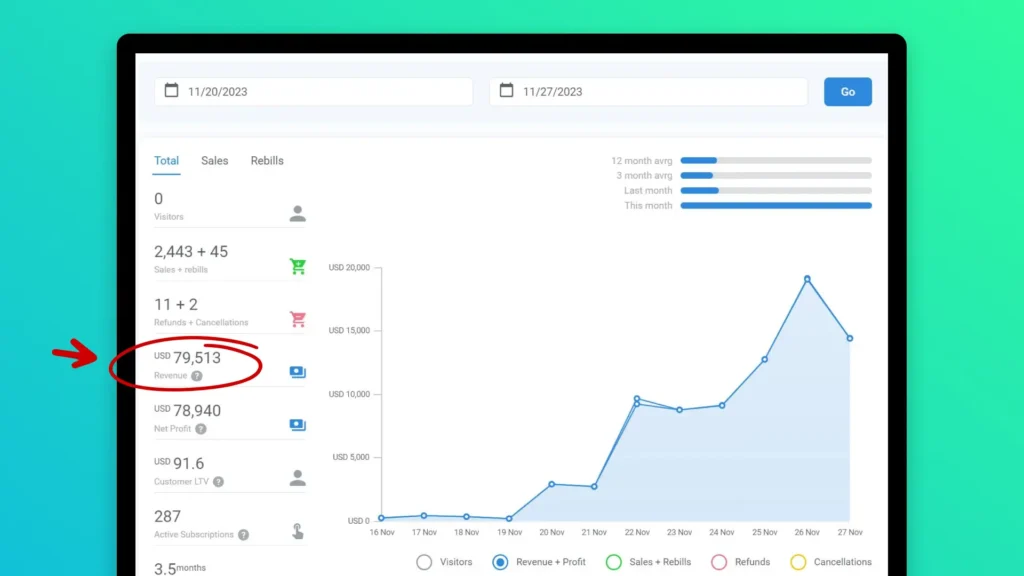Select the Visitors chart radio button
The width and height of the screenshot is (1024, 576).
[424, 562]
